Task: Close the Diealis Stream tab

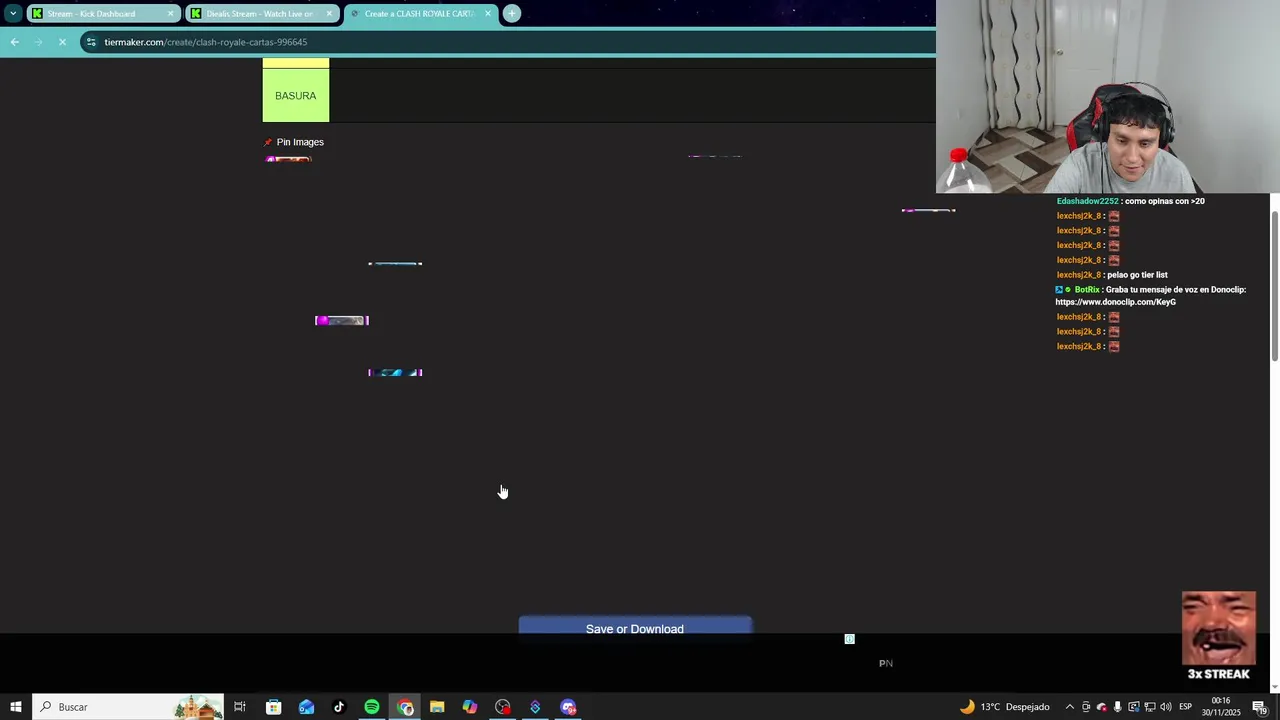Action: pos(329,13)
